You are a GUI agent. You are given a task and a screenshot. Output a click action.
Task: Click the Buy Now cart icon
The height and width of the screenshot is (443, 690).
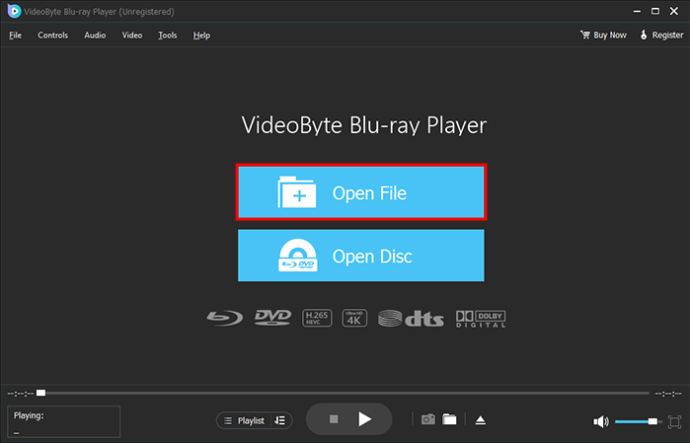[x=585, y=35]
